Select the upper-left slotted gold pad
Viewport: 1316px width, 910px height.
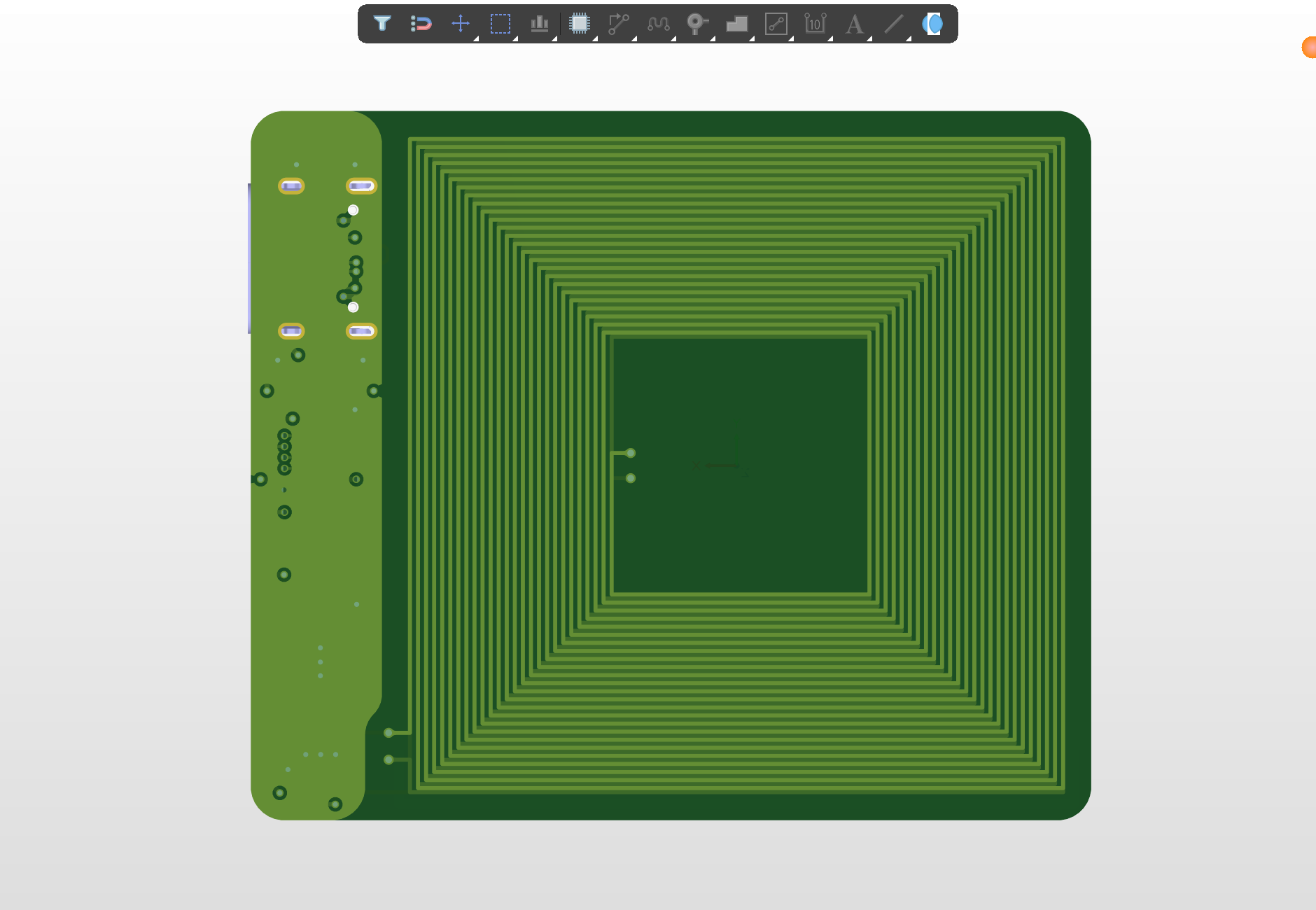(291, 186)
